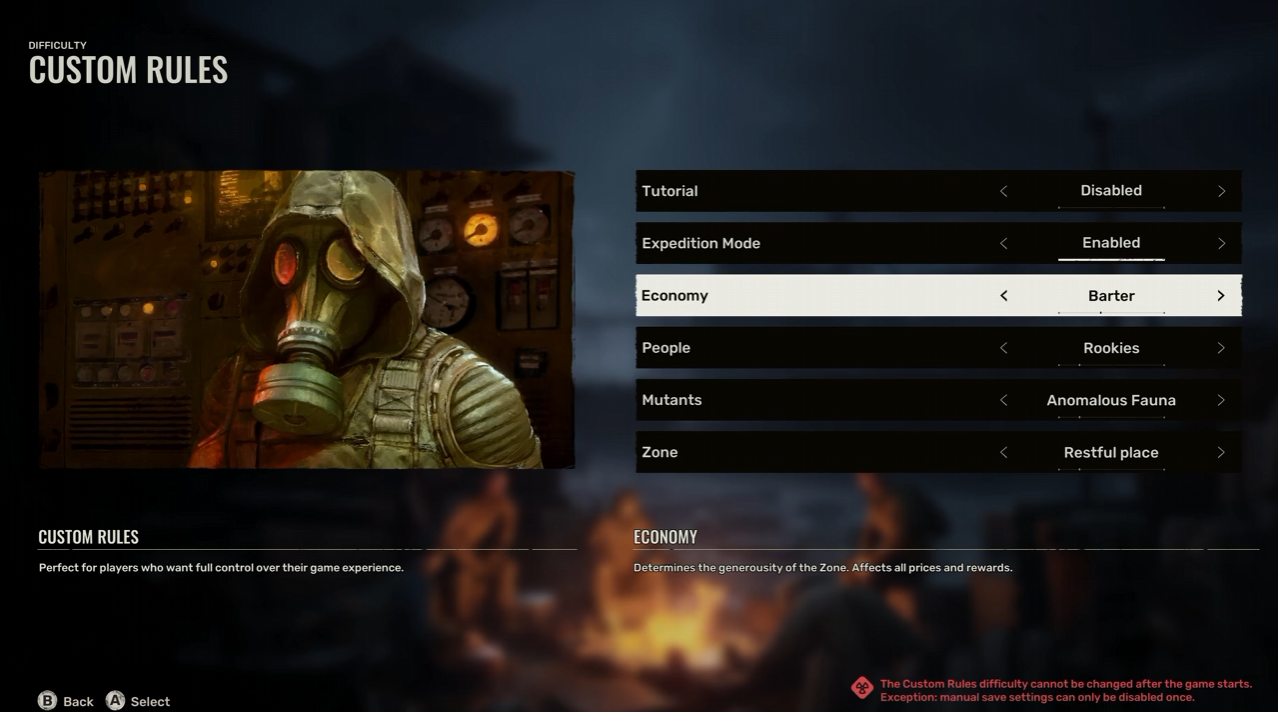Click the Disabled value for Tutorial

tap(1111, 190)
